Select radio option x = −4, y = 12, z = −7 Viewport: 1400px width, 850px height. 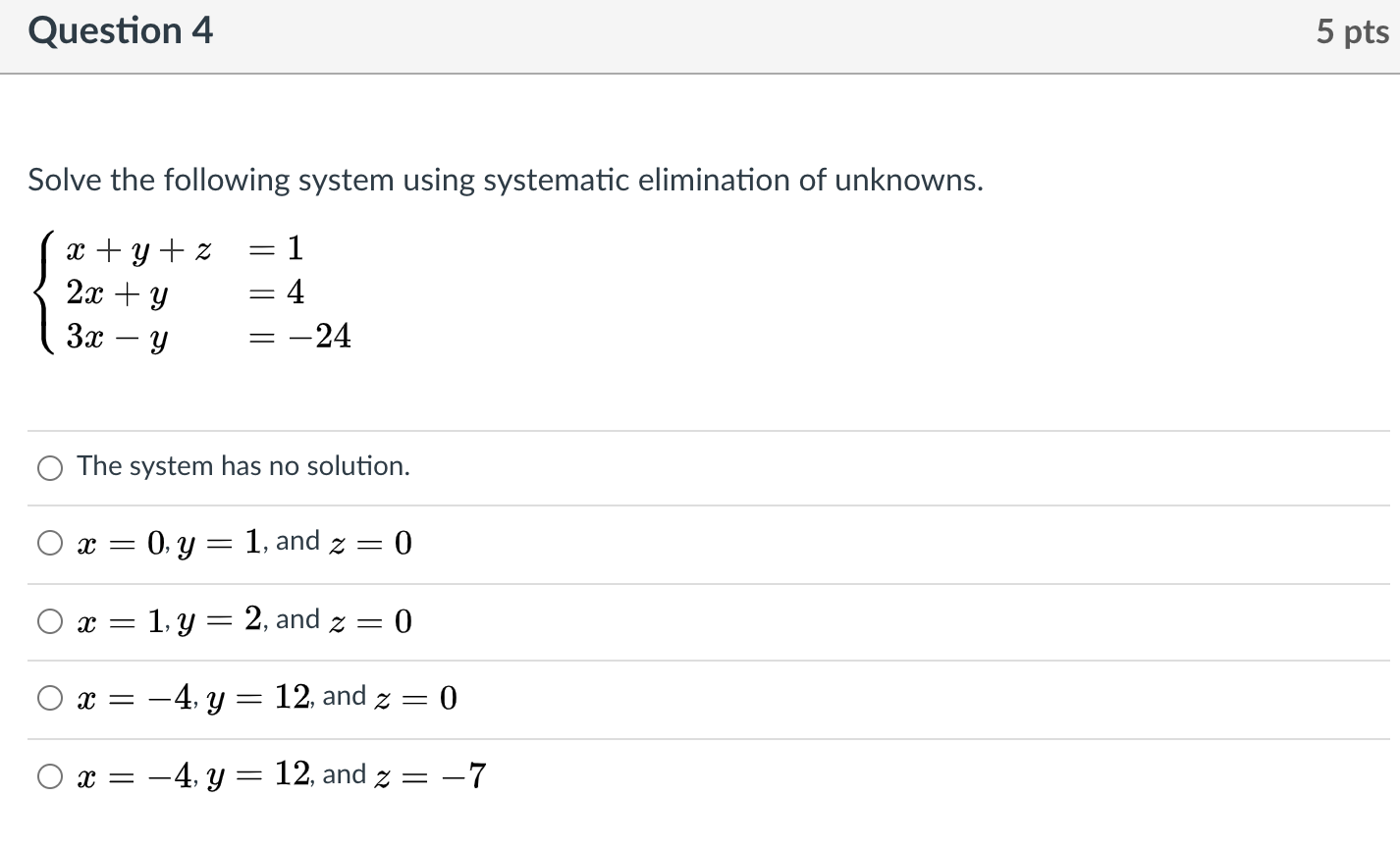(50, 776)
